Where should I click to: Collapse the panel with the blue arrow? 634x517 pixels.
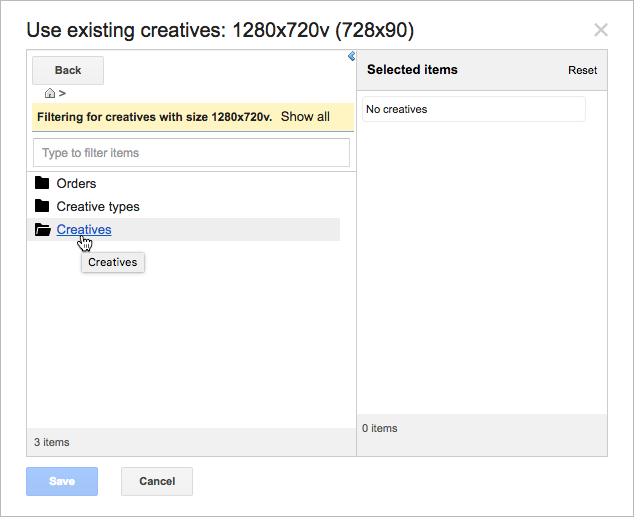tap(351, 56)
